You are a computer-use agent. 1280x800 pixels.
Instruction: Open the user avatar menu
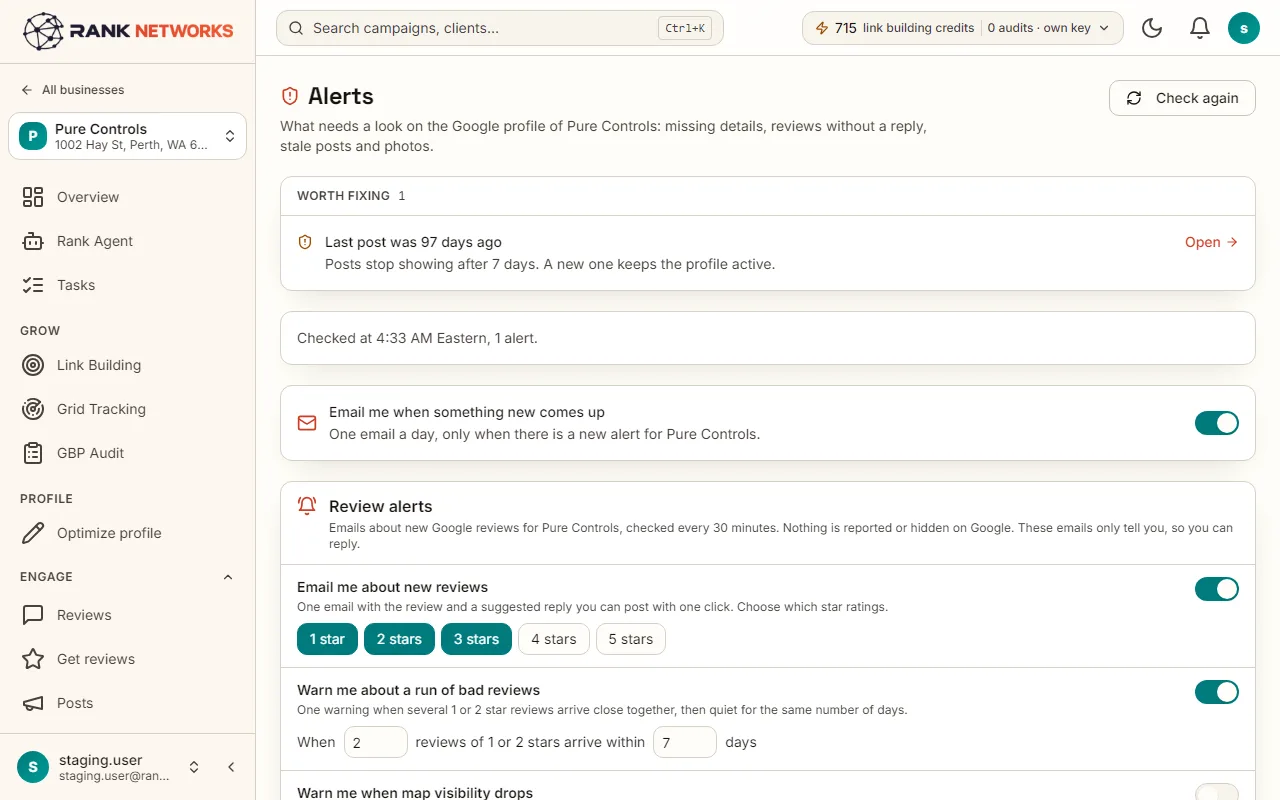point(1244,28)
